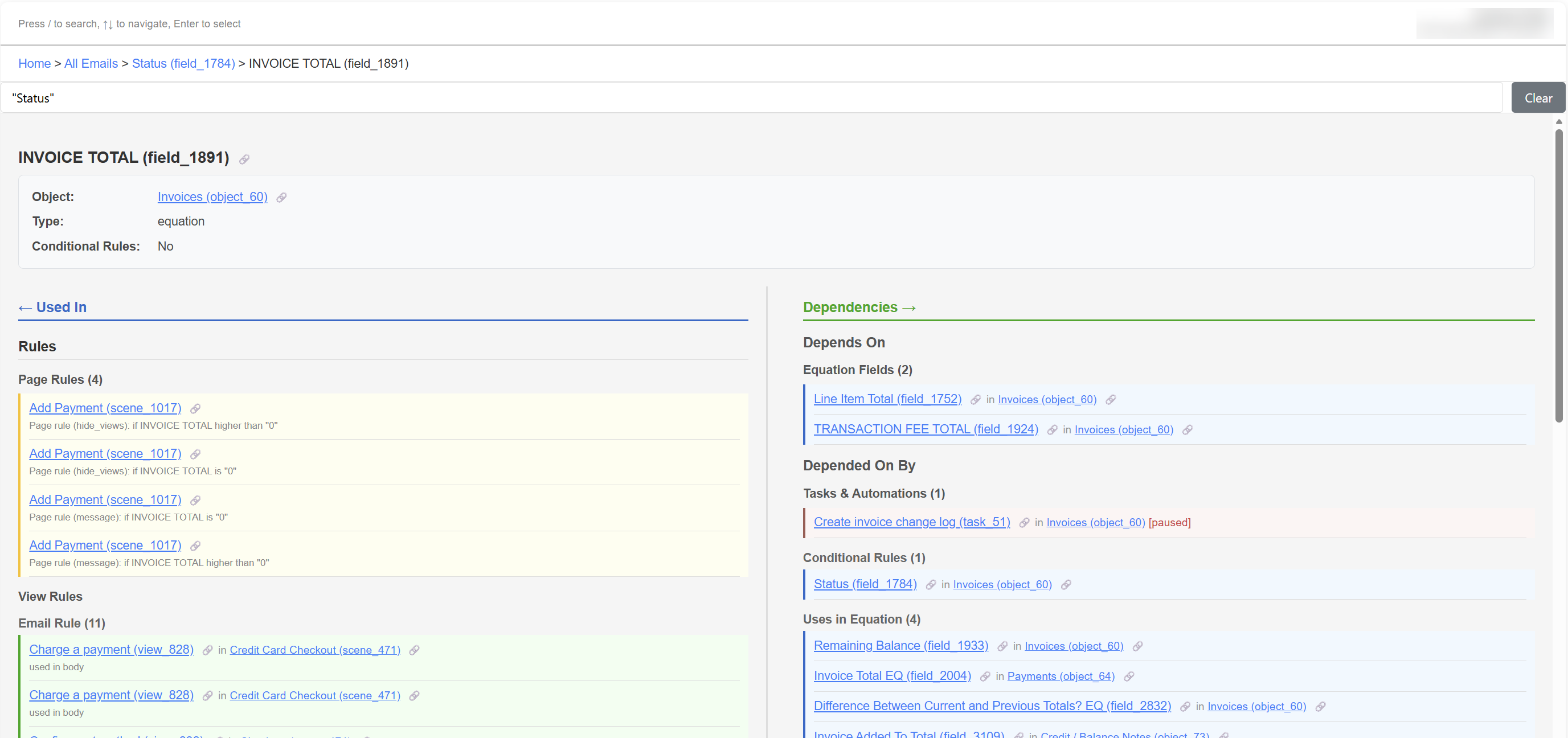Click link icon after first Charge a payment (view_828)
1568x738 pixels.
tap(207, 650)
